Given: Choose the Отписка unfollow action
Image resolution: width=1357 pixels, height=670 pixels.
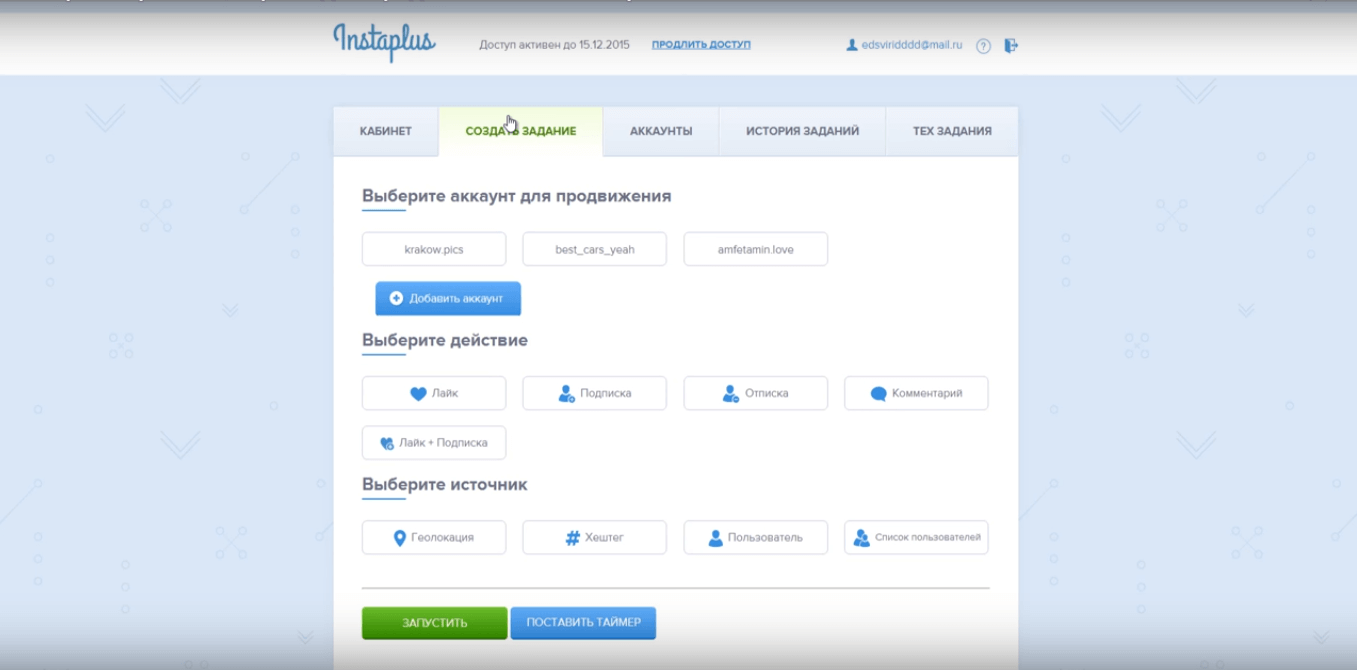Looking at the screenshot, I should (x=755, y=393).
